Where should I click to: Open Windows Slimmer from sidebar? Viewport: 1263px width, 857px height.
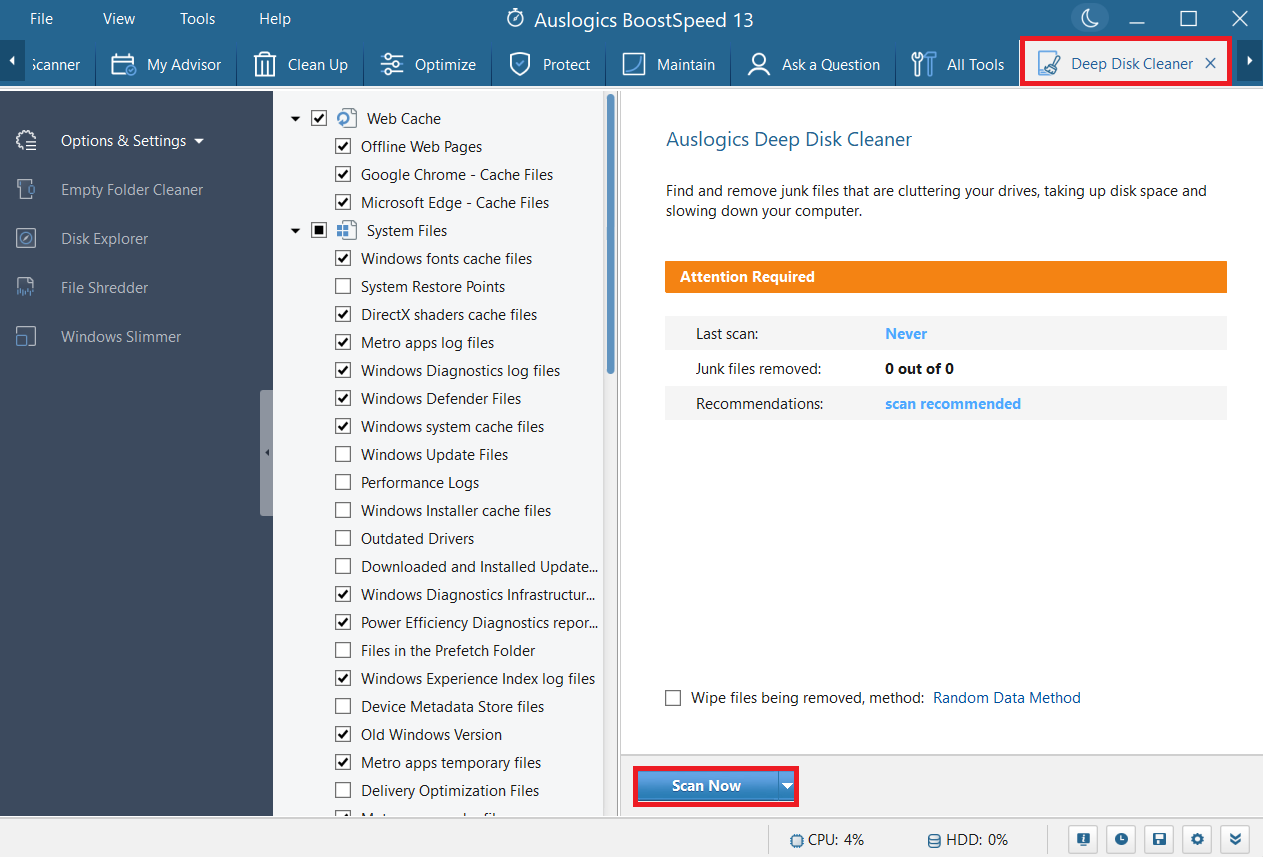(121, 337)
